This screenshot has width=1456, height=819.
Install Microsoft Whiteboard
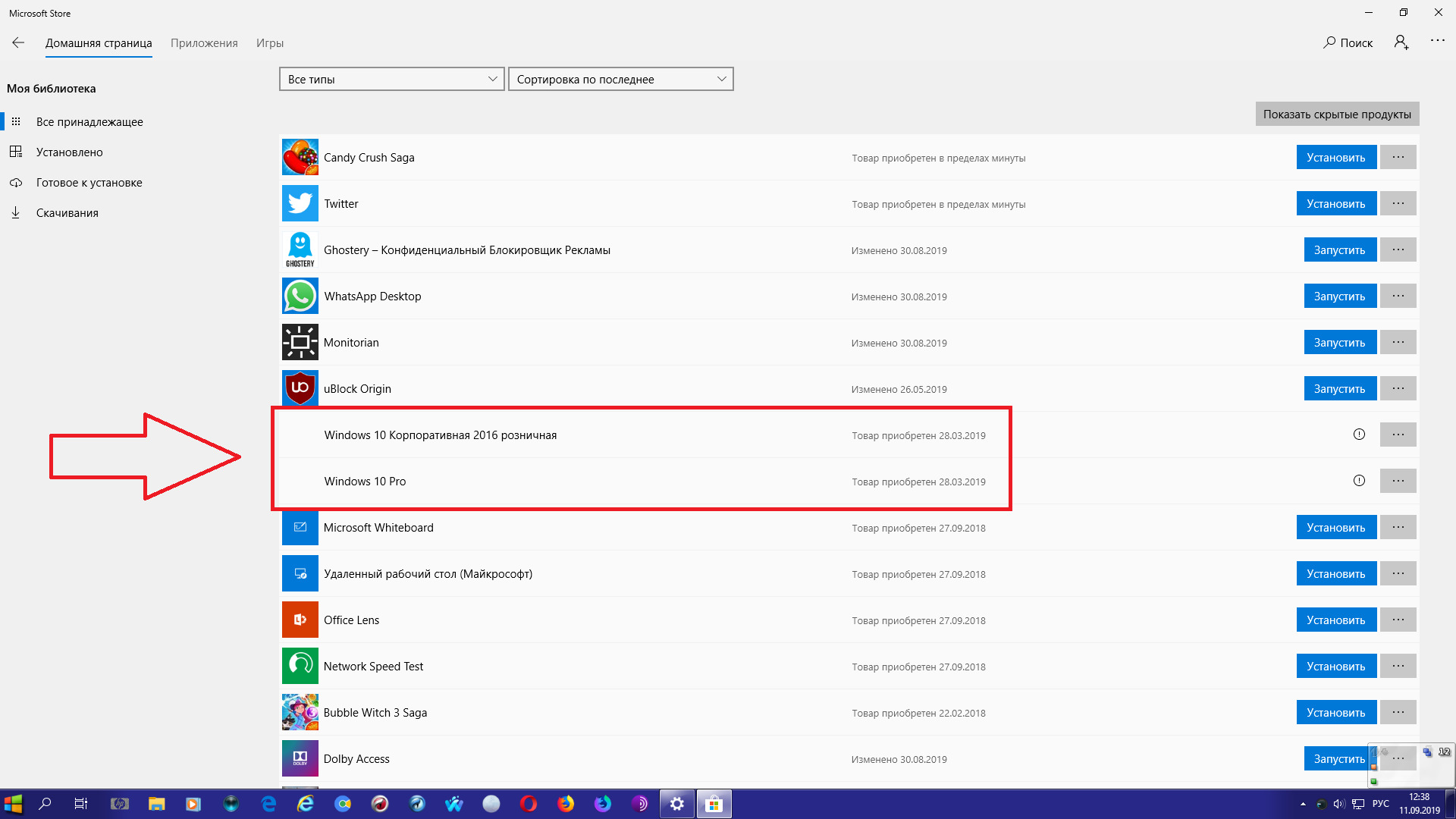coord(1336,528)
